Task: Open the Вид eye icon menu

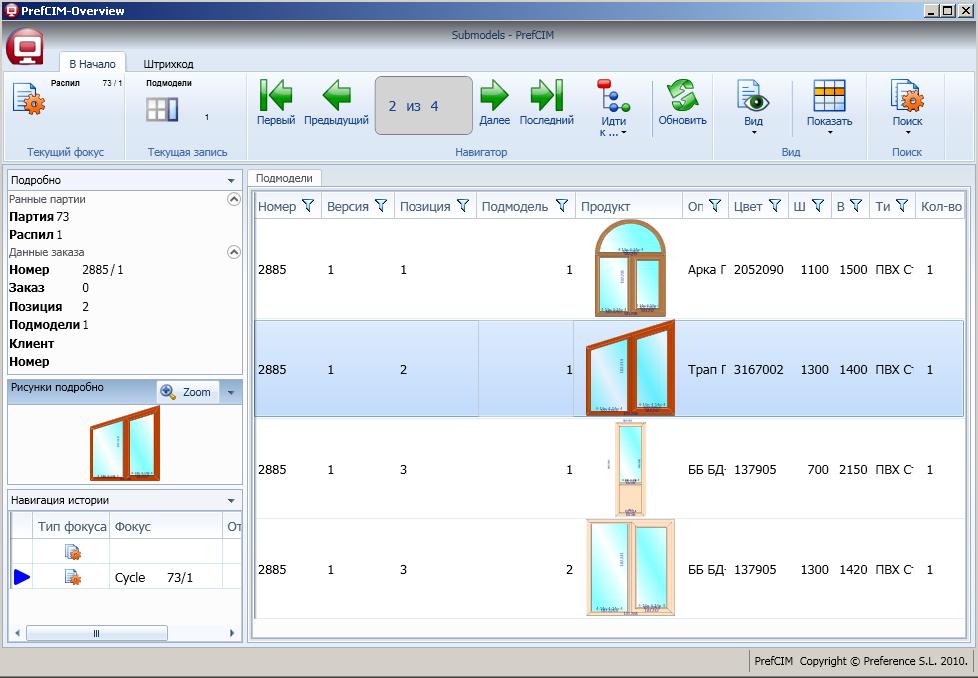Action: click(753, 107)
